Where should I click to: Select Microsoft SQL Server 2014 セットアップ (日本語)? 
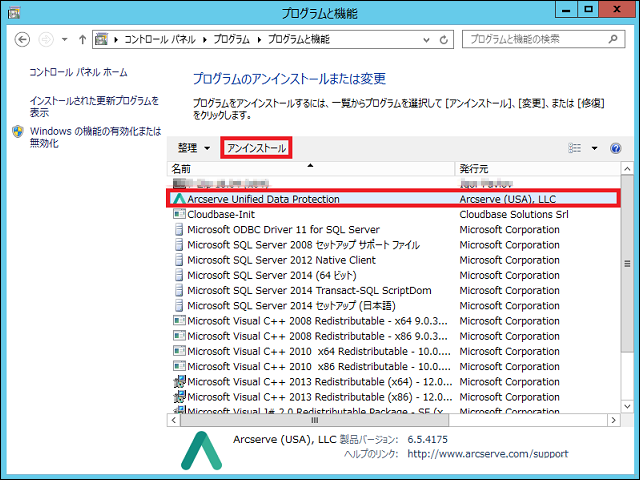[291, 305]
